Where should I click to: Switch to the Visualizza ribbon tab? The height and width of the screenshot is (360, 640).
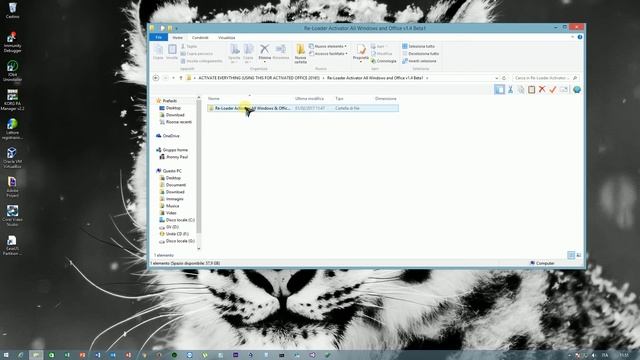[227, 38]
